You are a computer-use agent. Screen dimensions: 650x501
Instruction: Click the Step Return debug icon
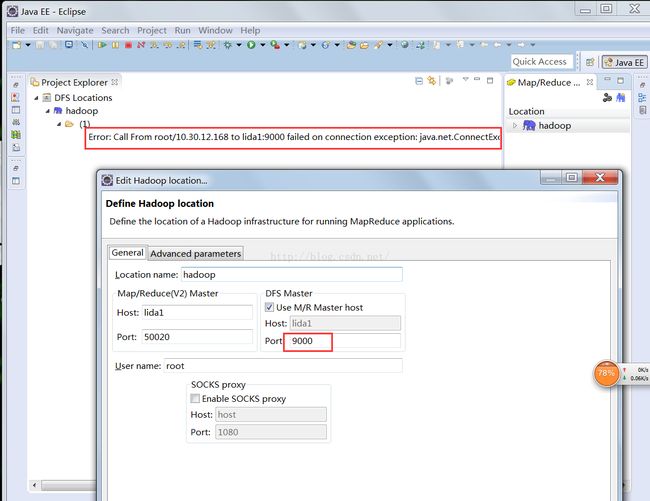(x=181, y=45)
